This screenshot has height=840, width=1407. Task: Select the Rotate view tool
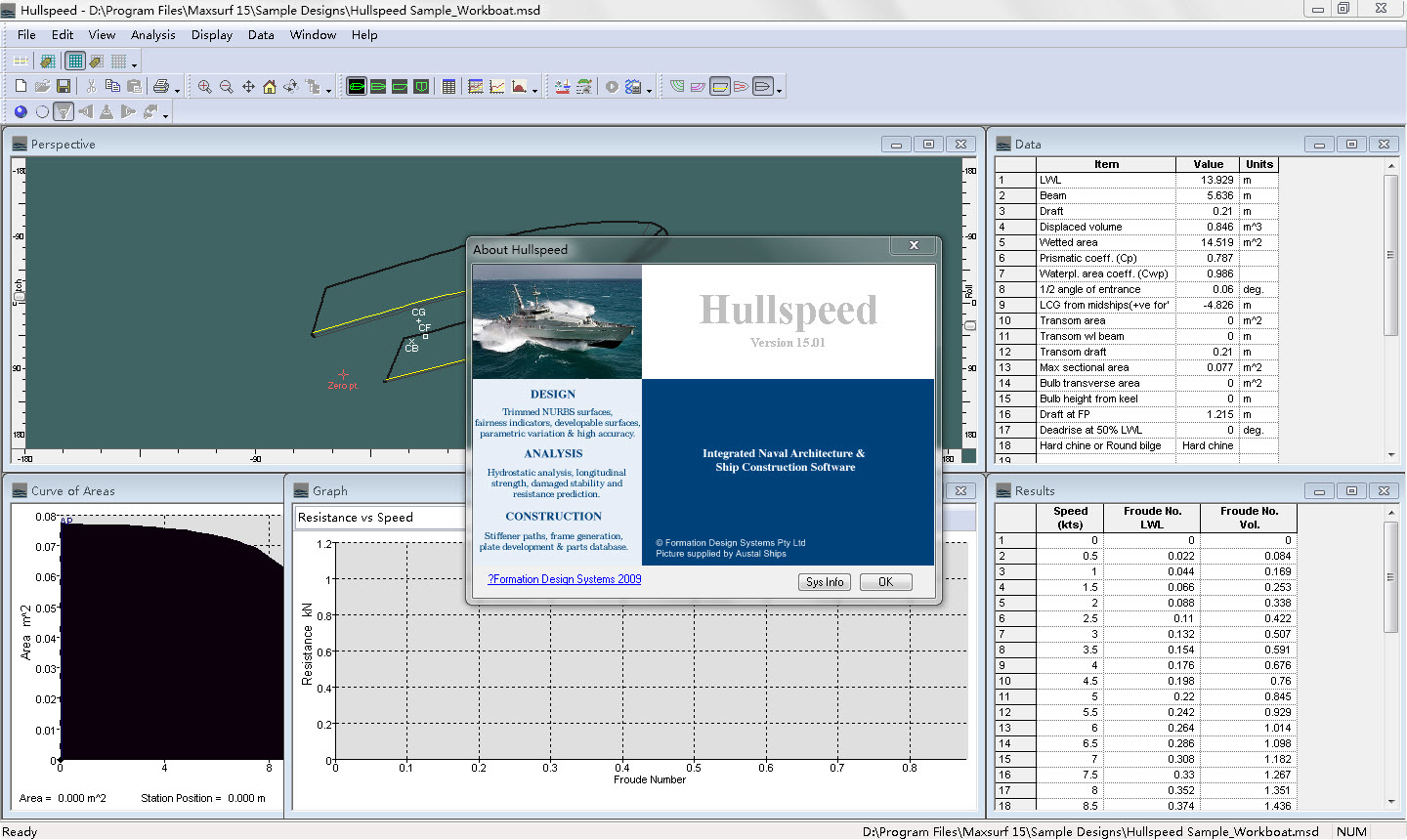(291, 87)
